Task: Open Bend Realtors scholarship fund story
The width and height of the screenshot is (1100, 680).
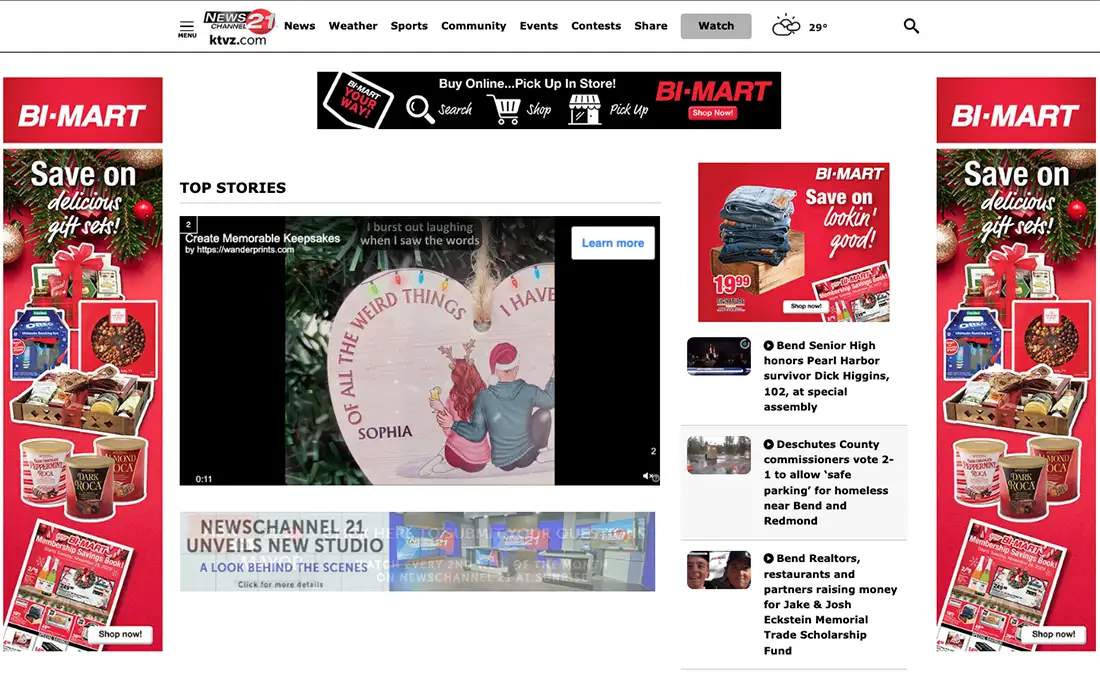Action: pos(830,604)
